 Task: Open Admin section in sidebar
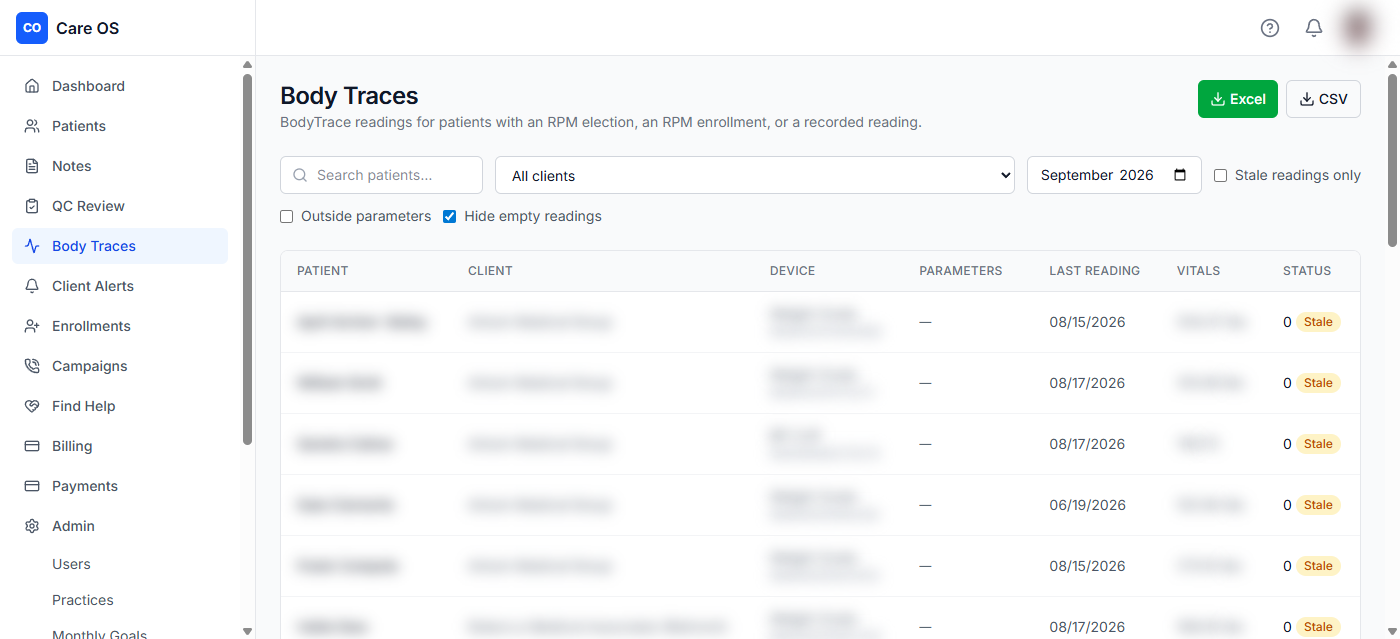click(x=120, y=526)
